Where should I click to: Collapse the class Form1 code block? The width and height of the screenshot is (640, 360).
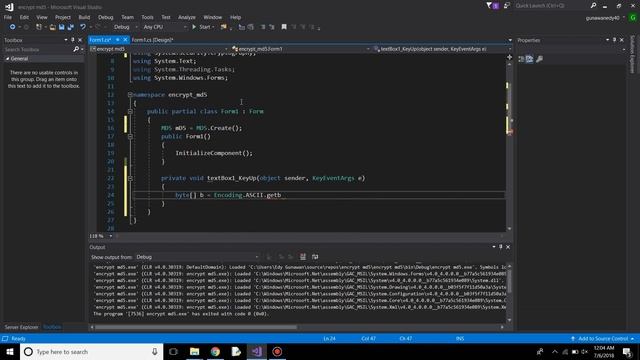130,111
